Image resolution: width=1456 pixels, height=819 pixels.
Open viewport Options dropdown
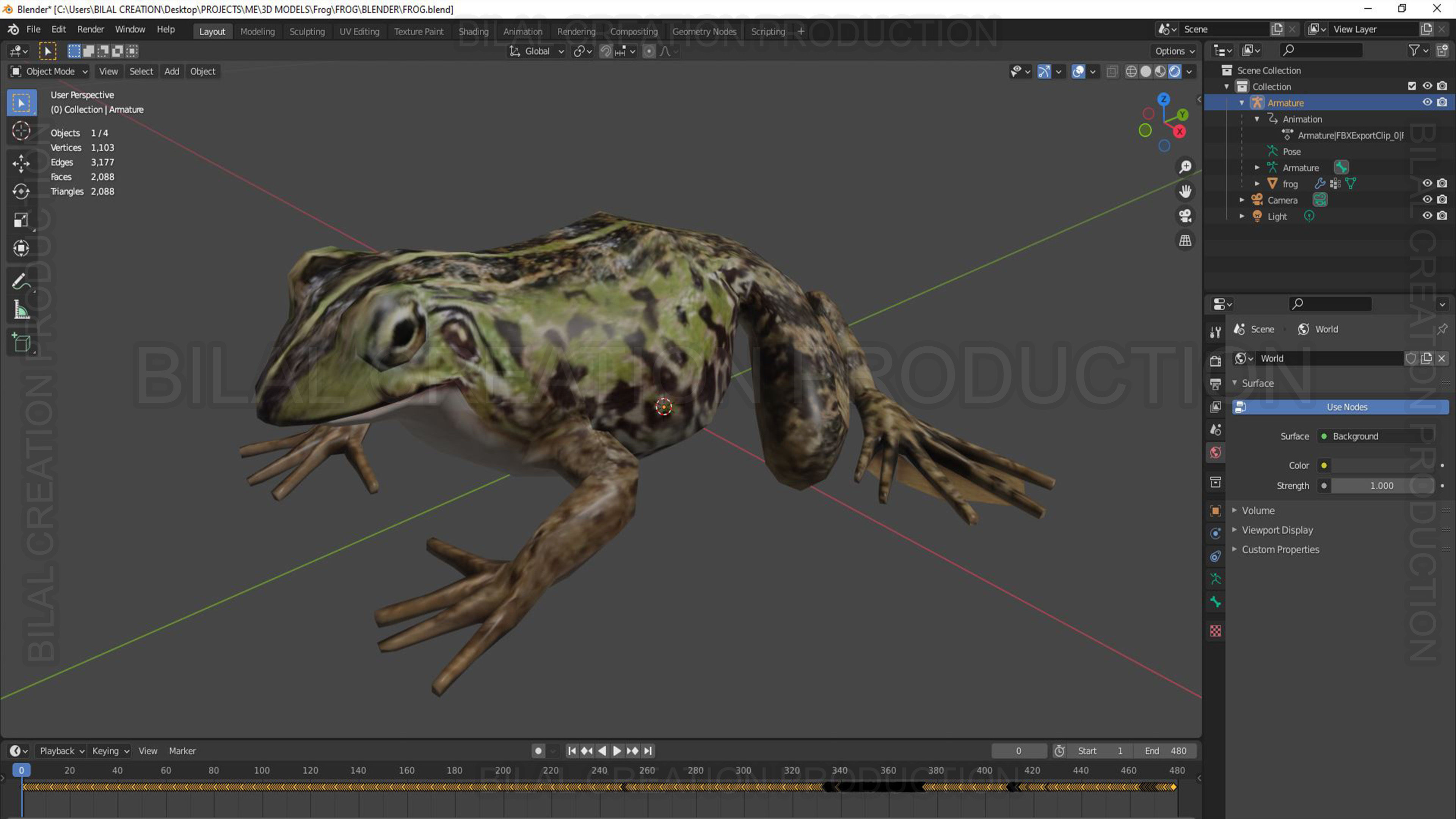pos(1175,52)
